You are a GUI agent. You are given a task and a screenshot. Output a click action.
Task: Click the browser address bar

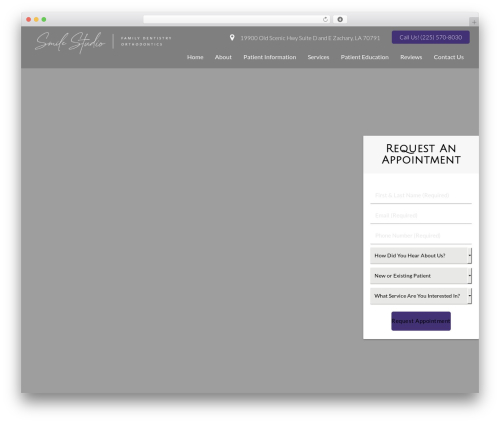pyautogui.click(x=237, y=19)
